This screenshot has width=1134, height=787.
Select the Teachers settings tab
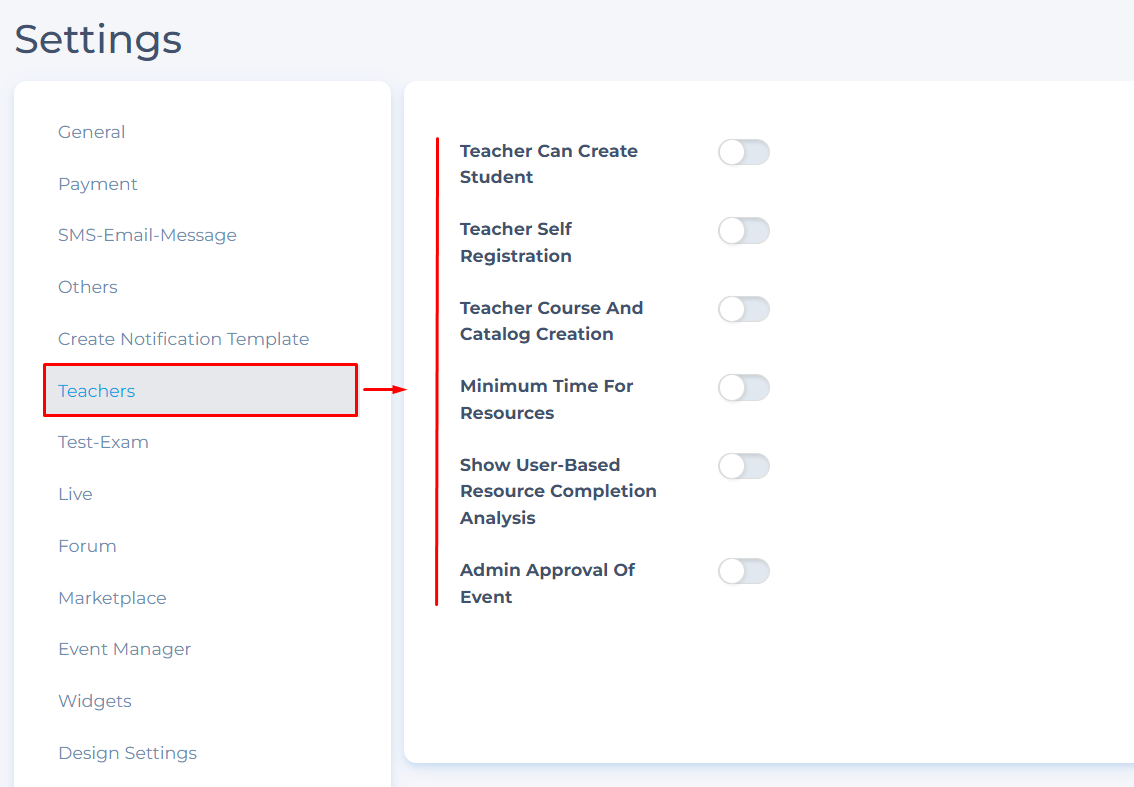tap(97, 391)
